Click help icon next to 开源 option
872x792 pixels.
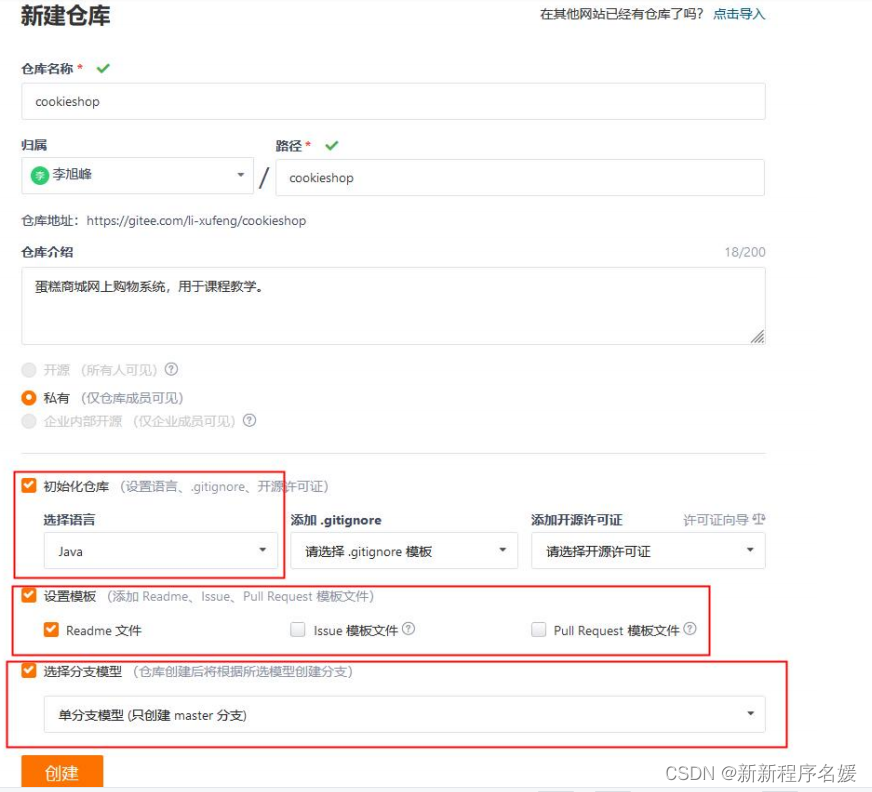click(172, 369)
